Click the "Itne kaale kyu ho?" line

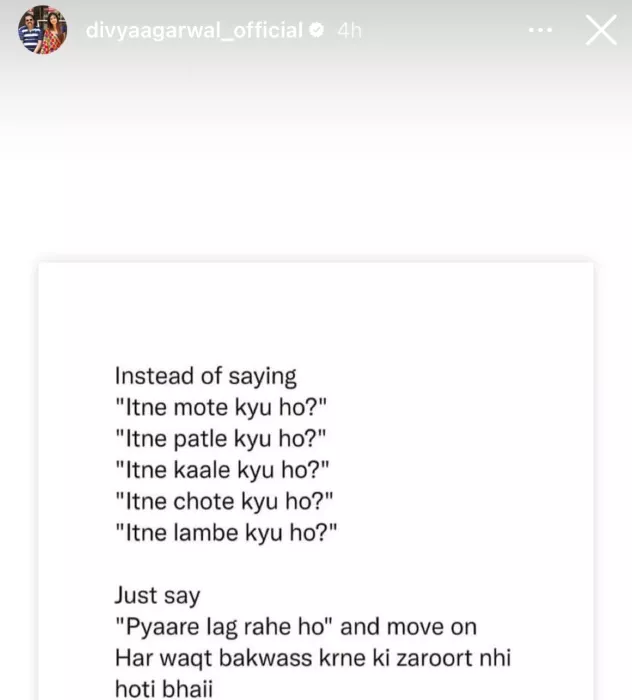pyautogui.click(x=222, y=470)
